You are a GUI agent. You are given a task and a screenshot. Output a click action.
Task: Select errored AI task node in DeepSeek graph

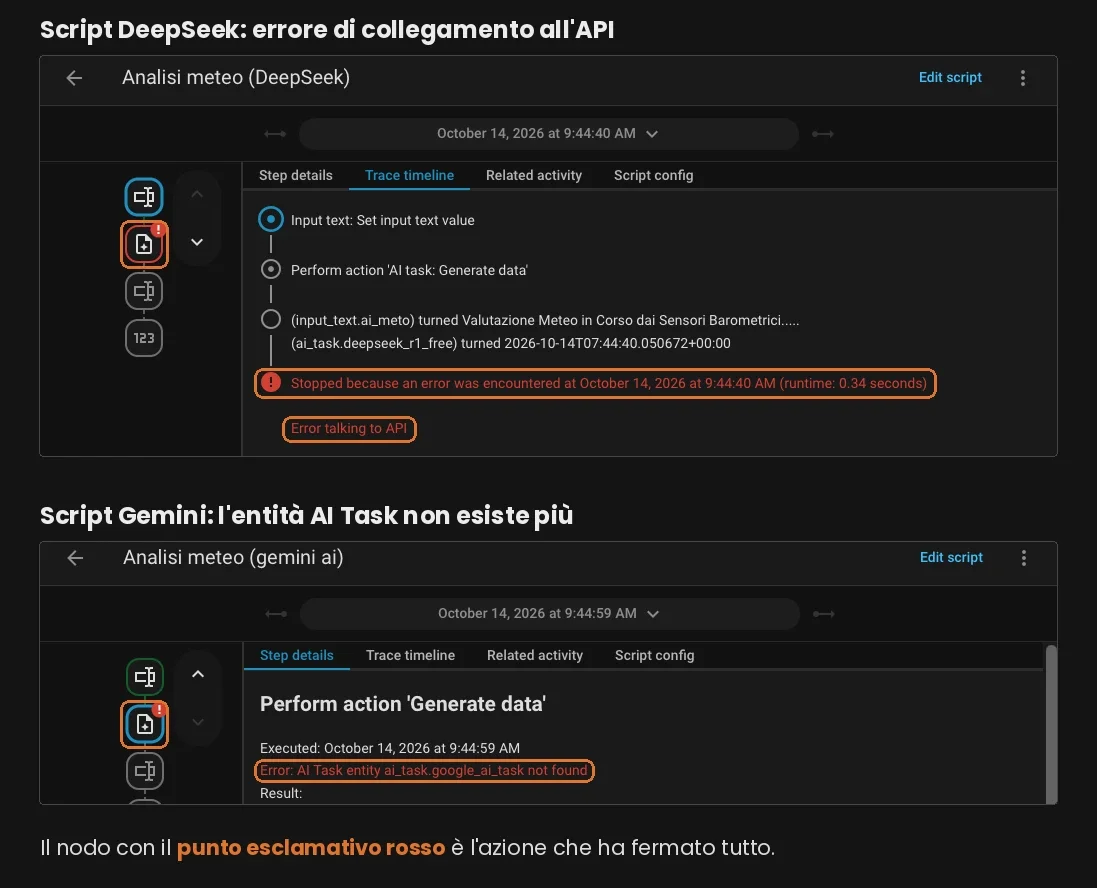click(144, 244)
